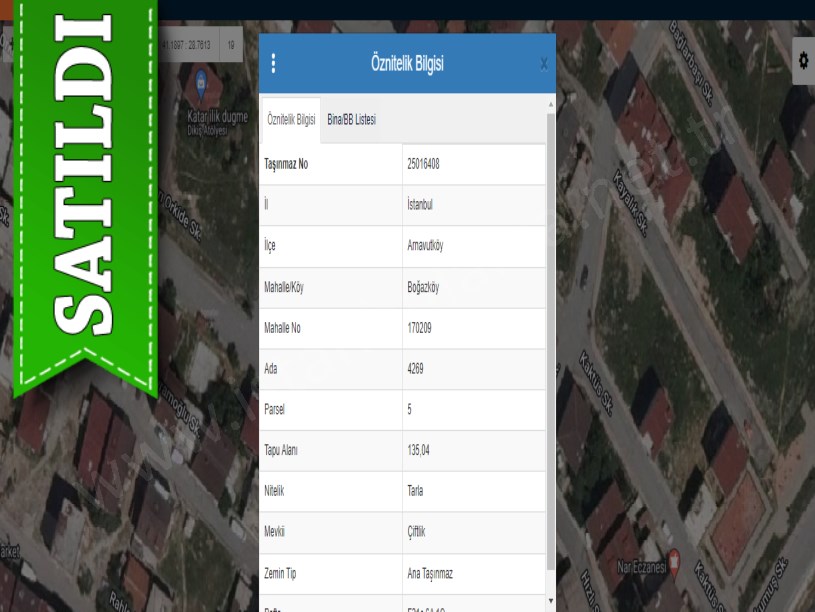Select the Öznitelik Bilgisi tab
815x612 pixels.
click(291, 120)
